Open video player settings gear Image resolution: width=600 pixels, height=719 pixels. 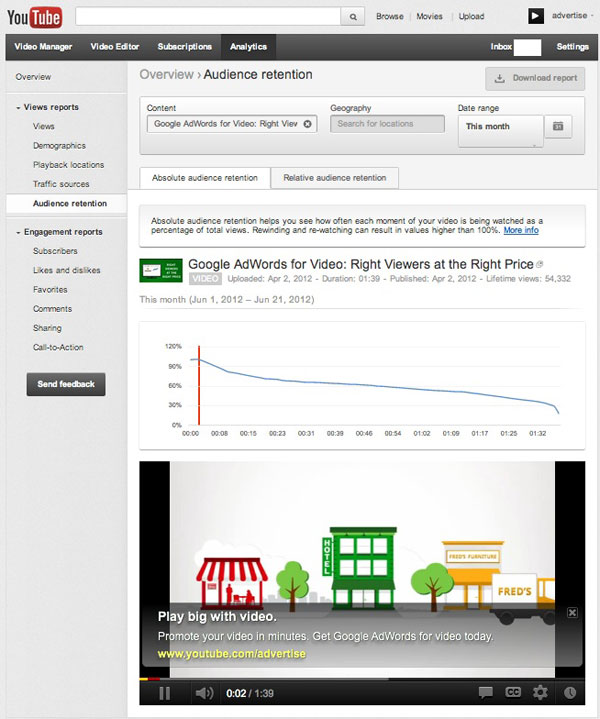coord(540,692)
